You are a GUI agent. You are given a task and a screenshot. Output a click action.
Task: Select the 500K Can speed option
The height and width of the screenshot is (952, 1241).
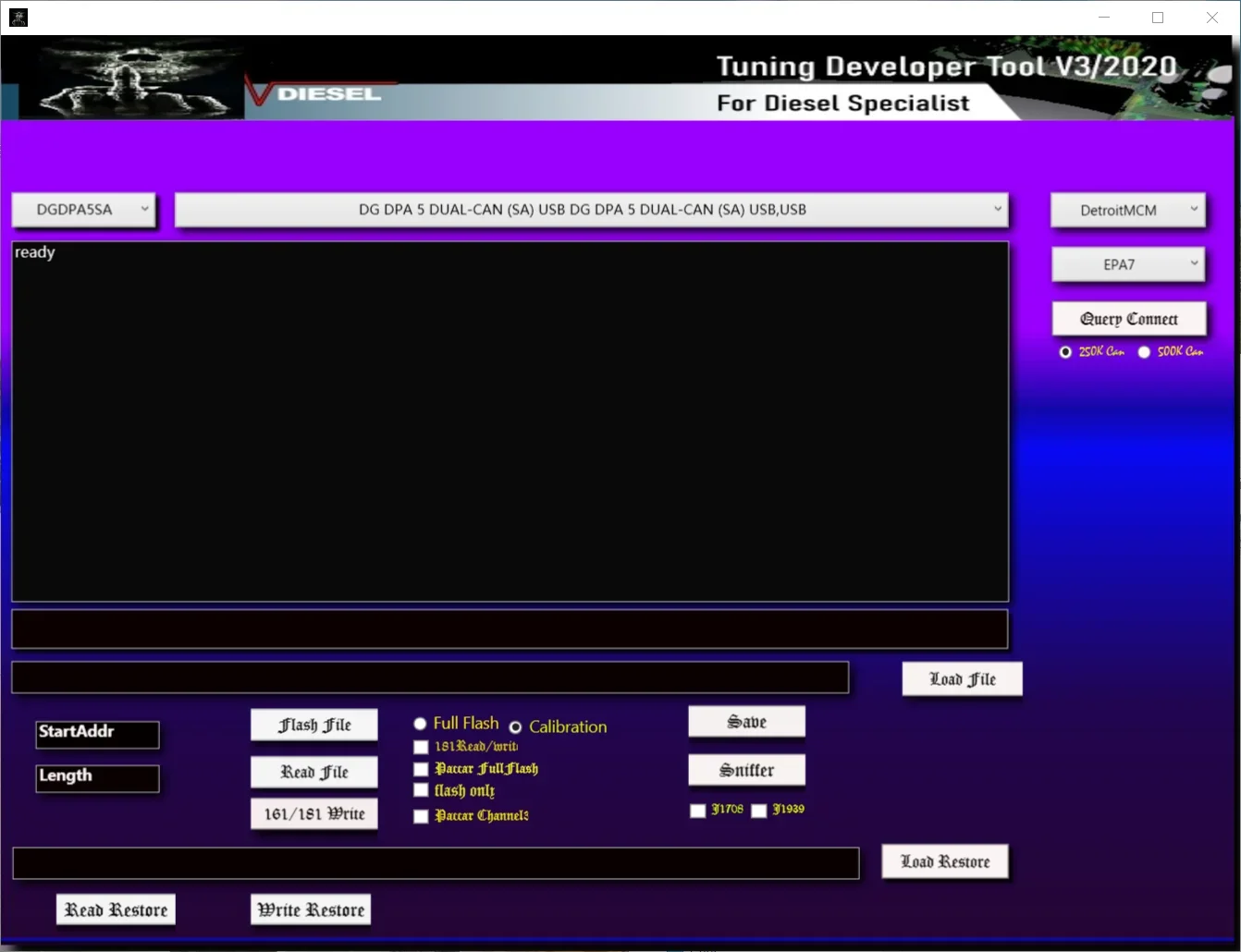[x=1144, y=351]
